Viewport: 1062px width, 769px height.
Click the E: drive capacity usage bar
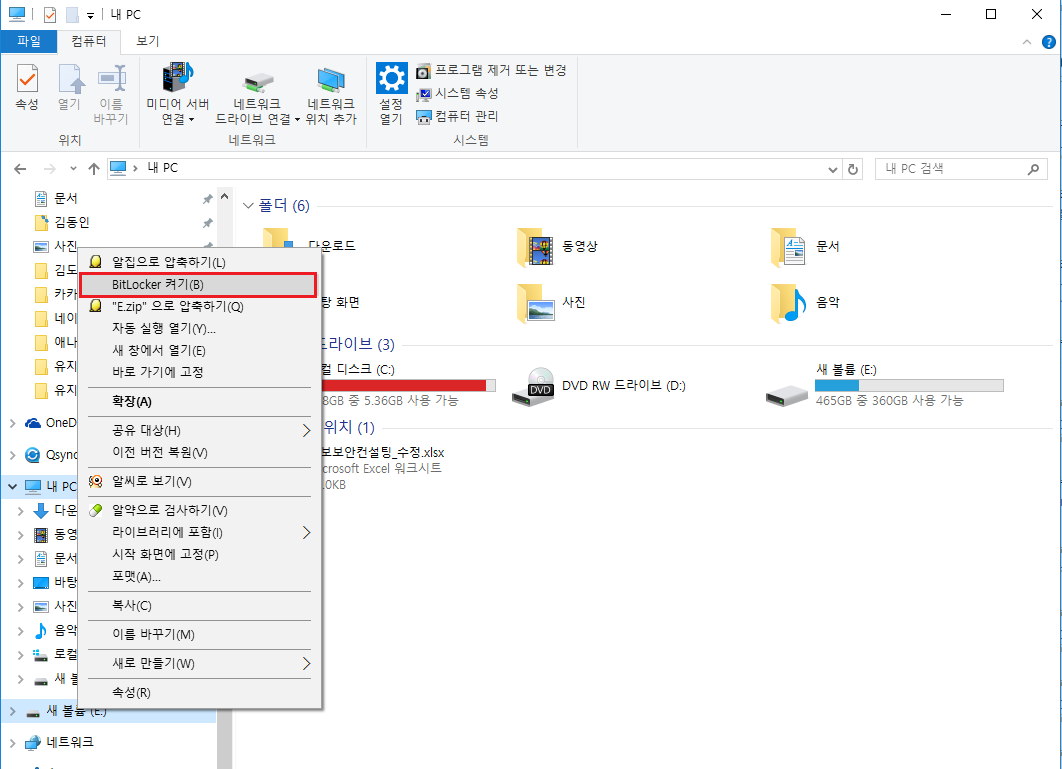coord(908,384)
